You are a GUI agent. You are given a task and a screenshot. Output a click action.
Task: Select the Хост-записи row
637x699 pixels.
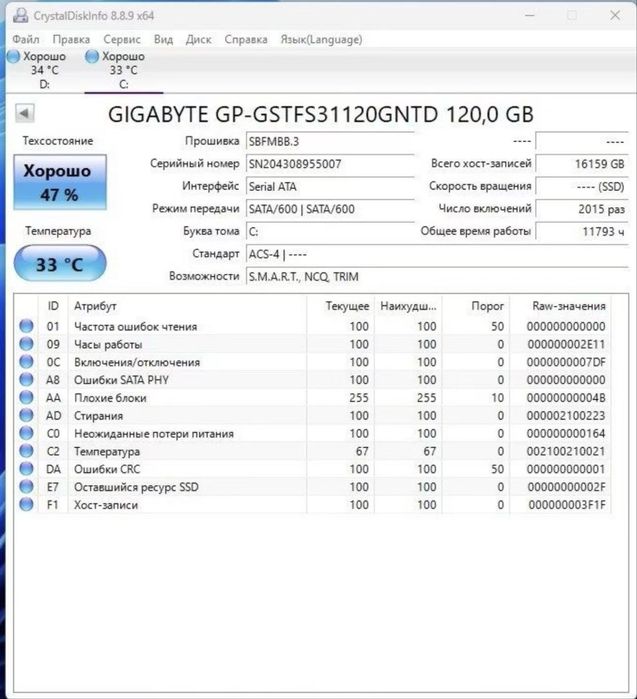tap(314, 504)
